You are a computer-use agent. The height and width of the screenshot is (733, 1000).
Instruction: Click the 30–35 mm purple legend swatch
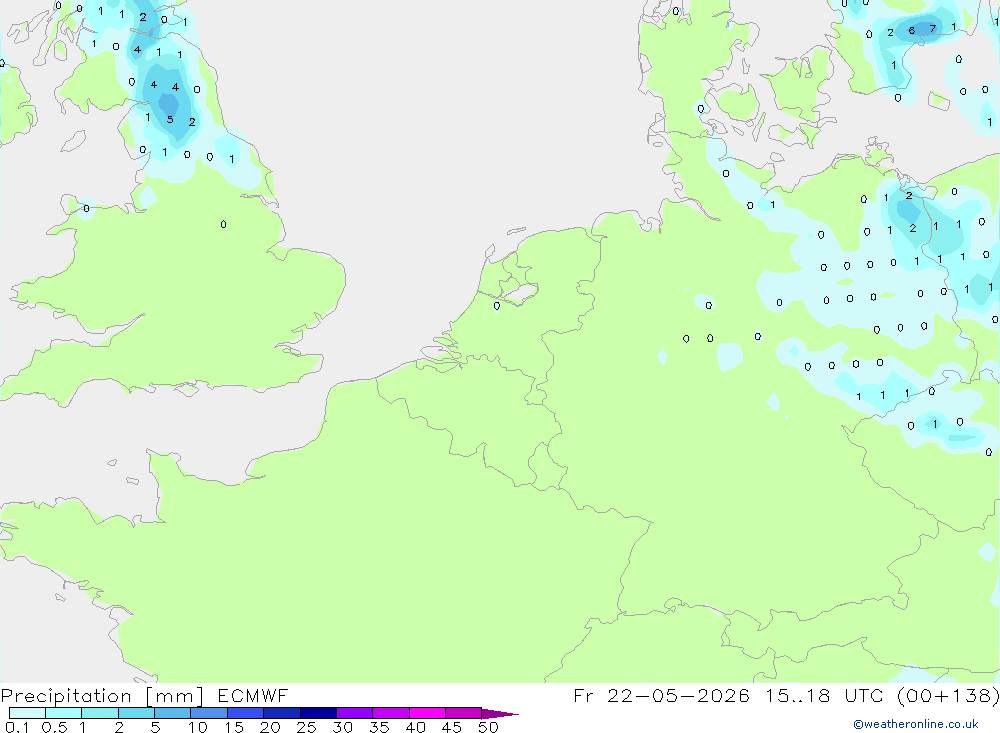[355, 713]
